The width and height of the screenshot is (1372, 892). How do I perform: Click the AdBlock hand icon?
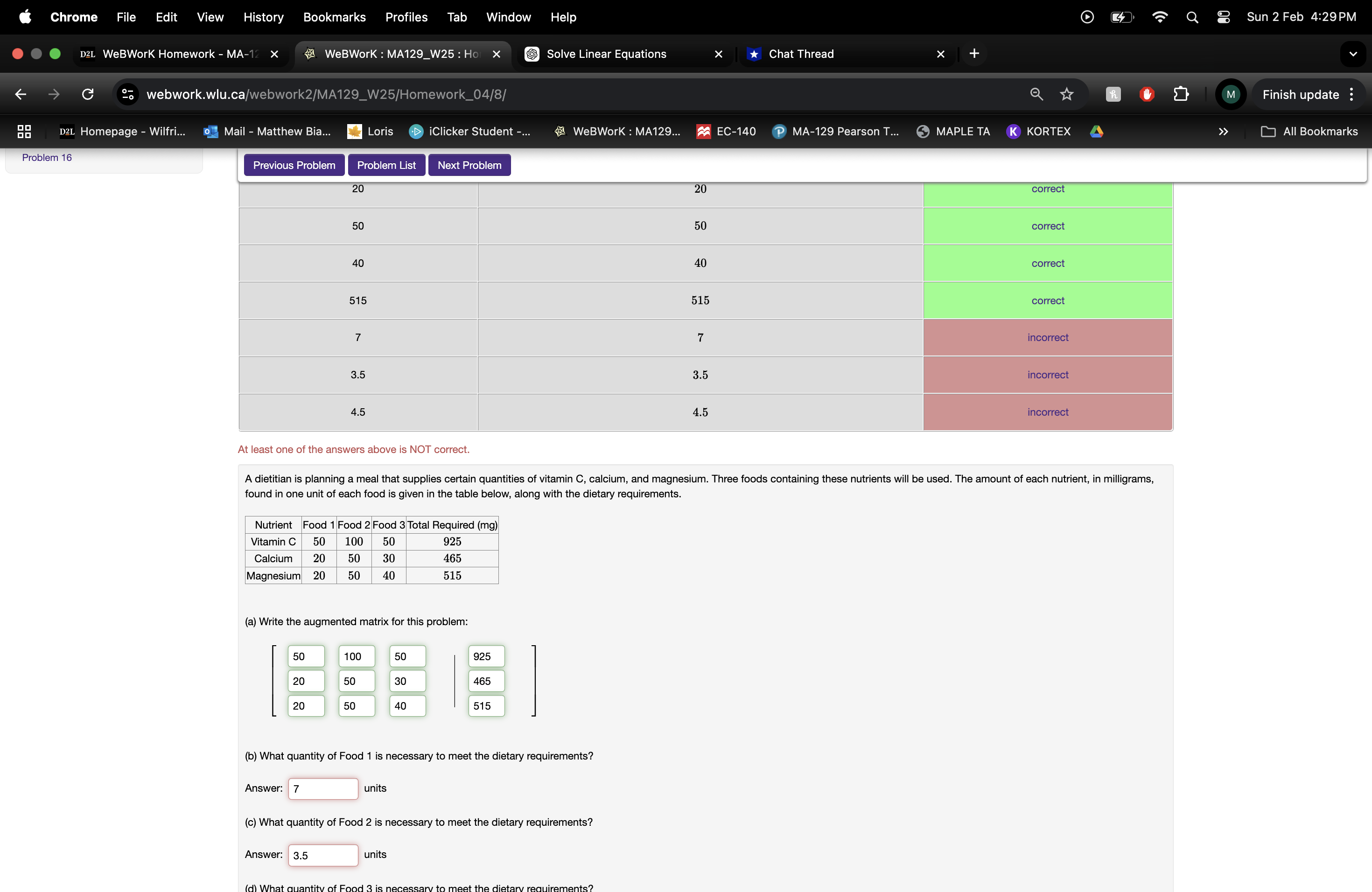[x=1147, y=94]
